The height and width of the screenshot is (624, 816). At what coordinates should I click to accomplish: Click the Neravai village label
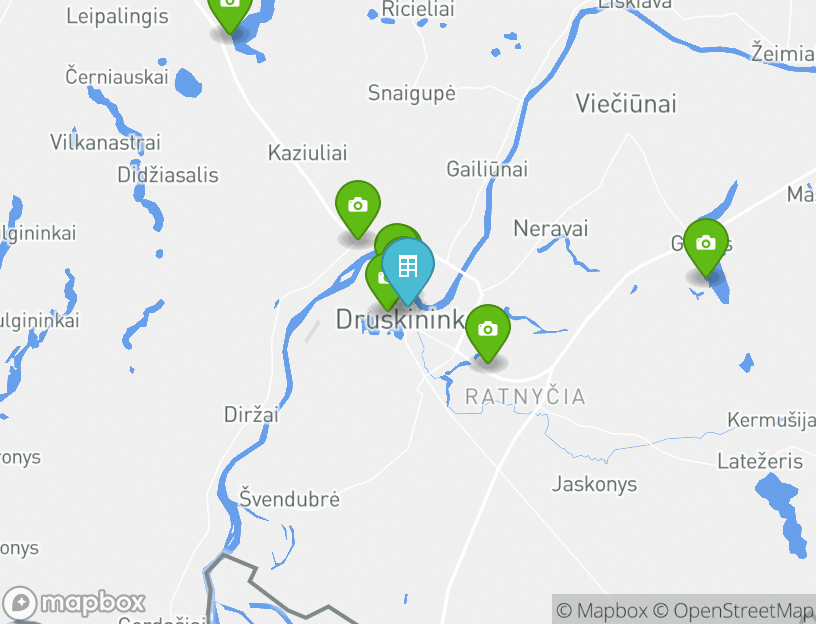[551, 228]
